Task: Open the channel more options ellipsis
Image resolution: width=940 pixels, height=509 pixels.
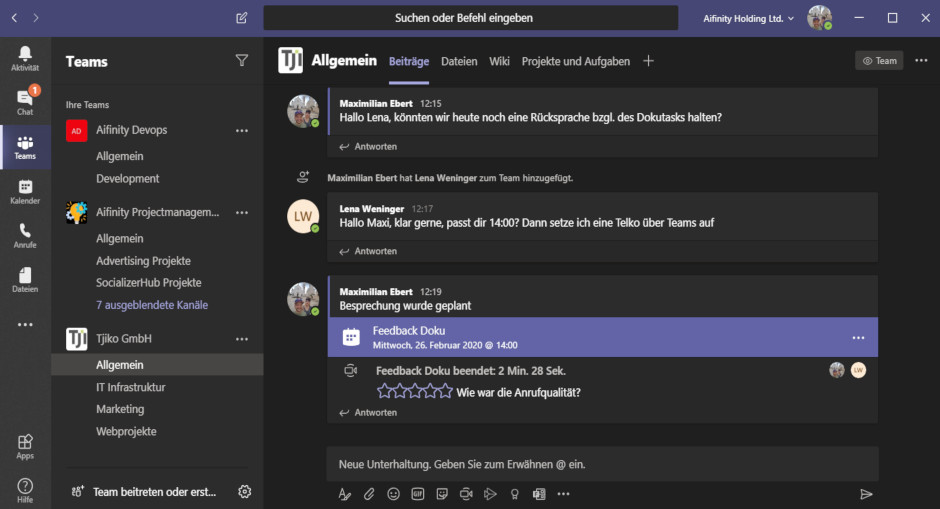Action: [x=921, y=61]
